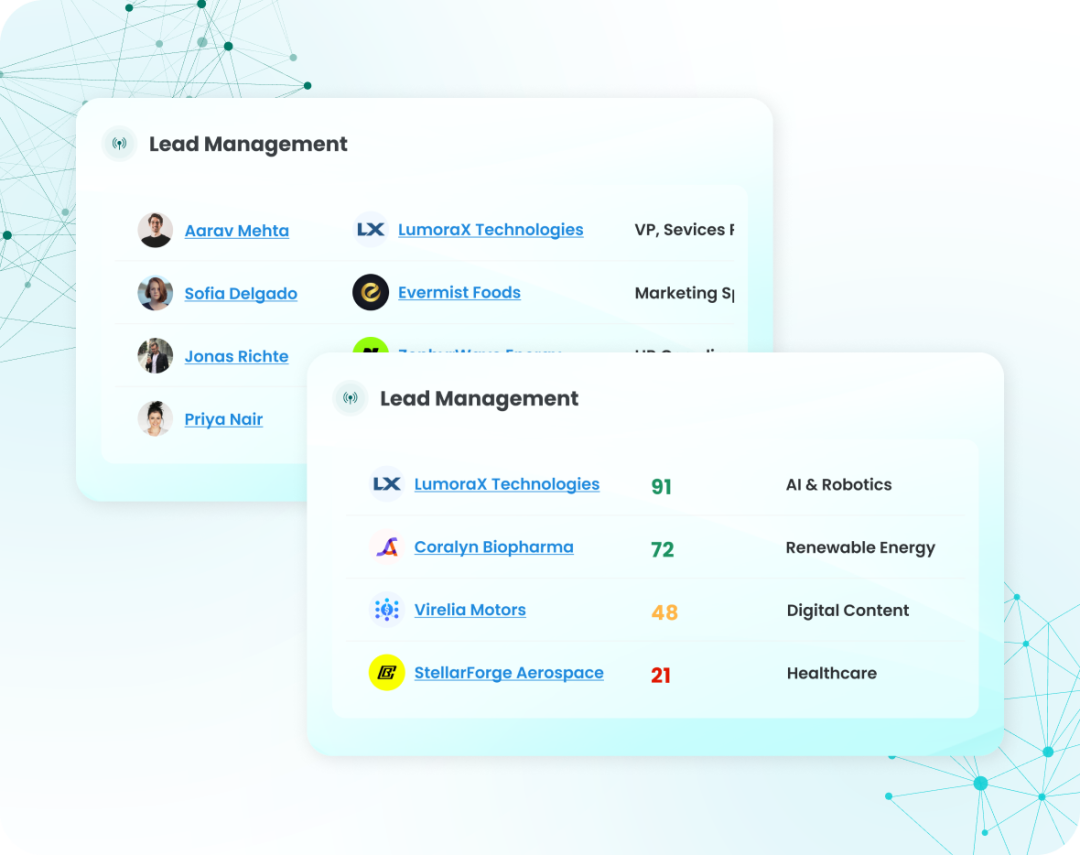Click the orange lead score 48
Screen dimensions: 1080x855
click(x=664, y=612)
